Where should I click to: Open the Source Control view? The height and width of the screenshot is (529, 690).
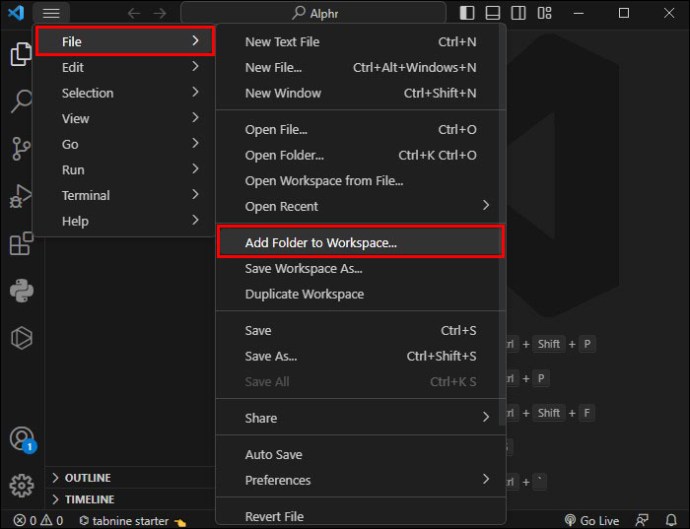(21, 148)
